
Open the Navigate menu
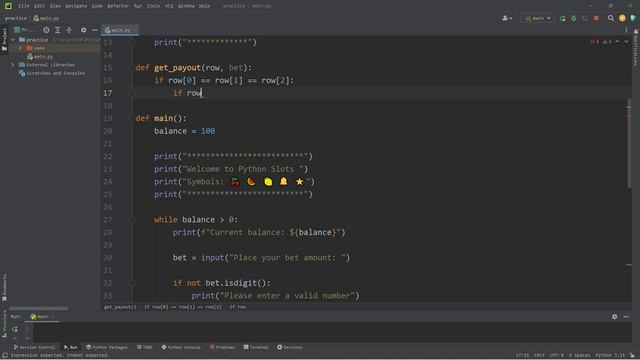click(76, 6)
